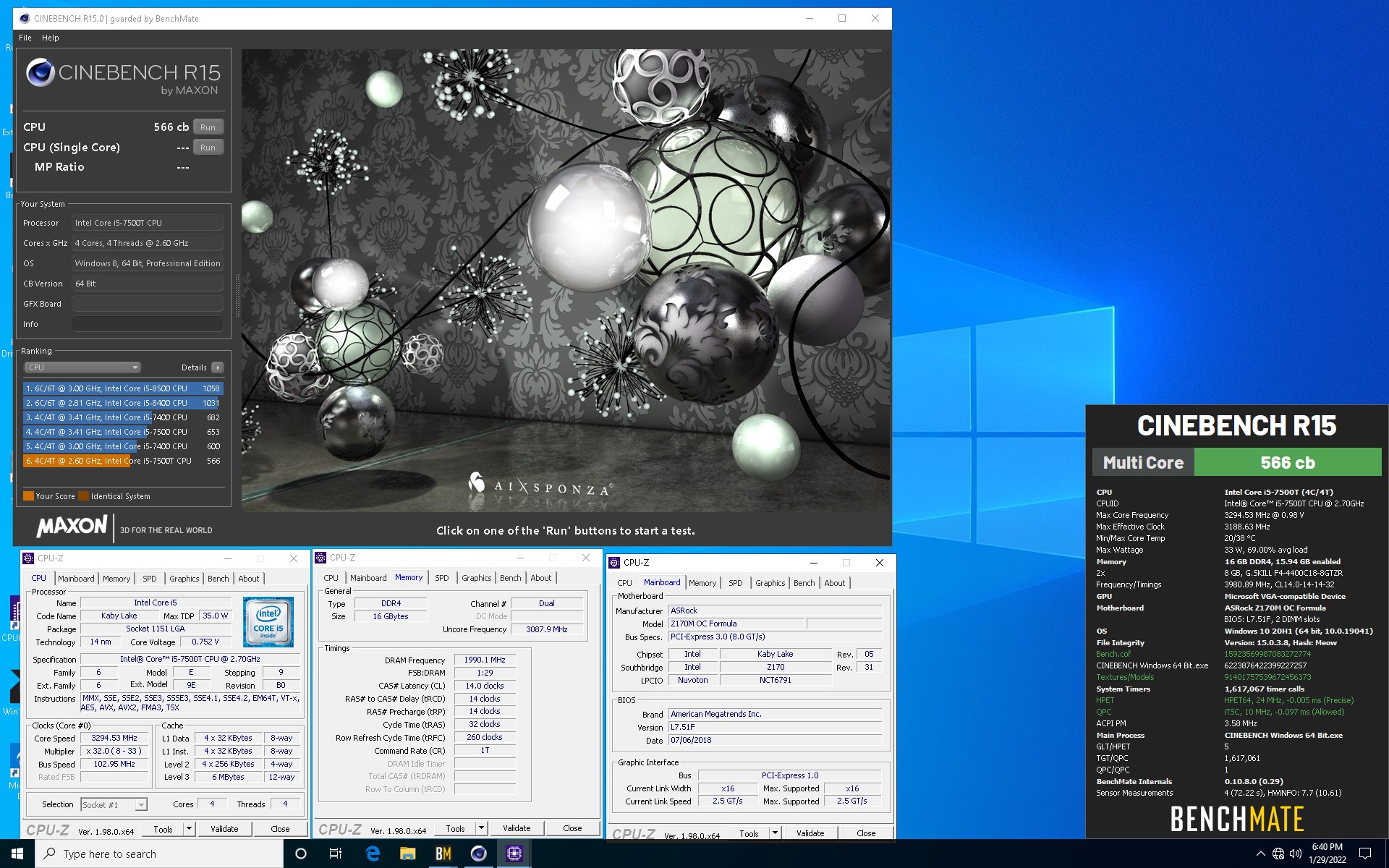Run the CPU Single Core test
Viewport: 1389px width, 868px height.
tap(208, 147)
